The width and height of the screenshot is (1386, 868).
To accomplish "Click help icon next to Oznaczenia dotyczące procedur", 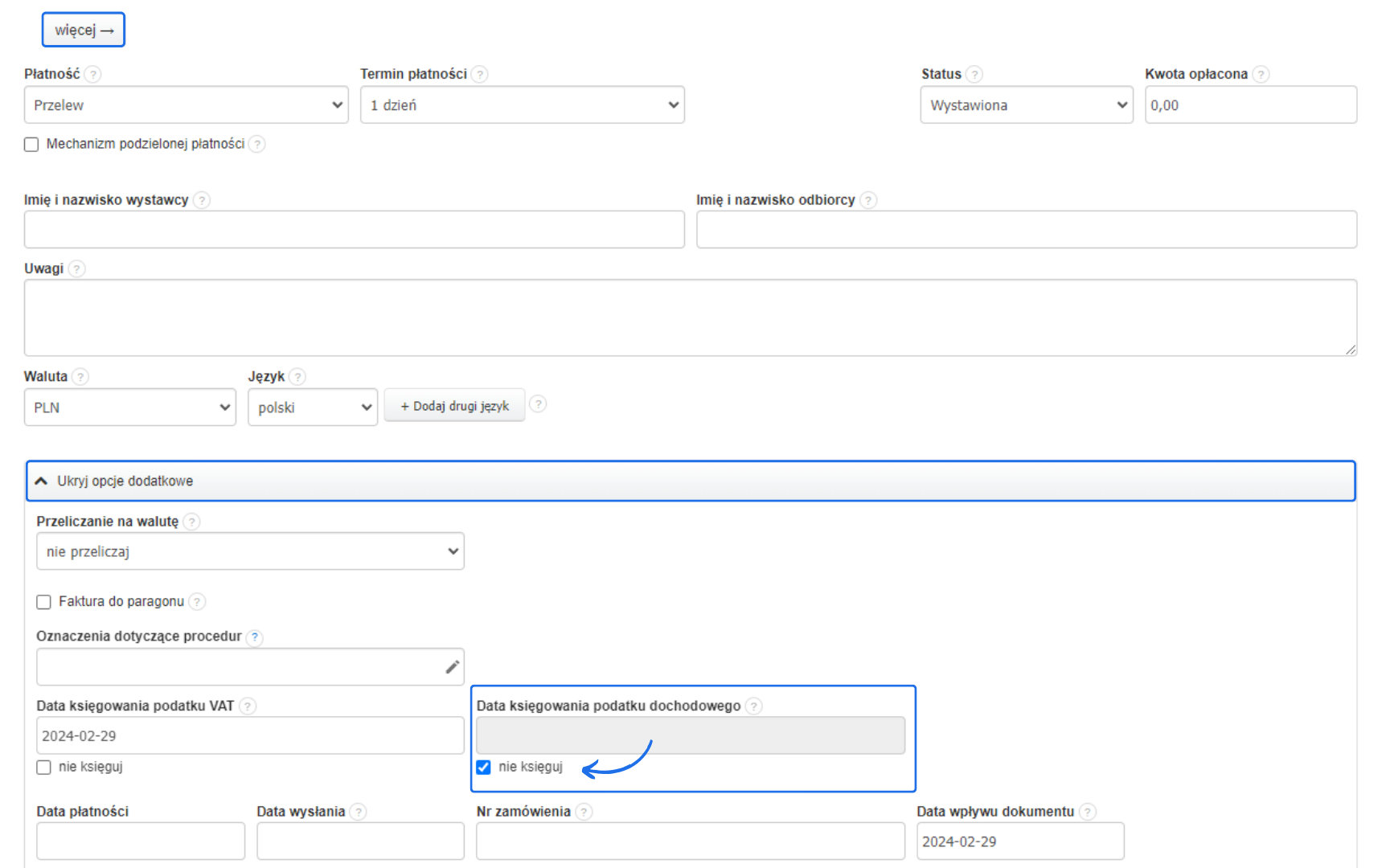I will (x=255, y=637).
